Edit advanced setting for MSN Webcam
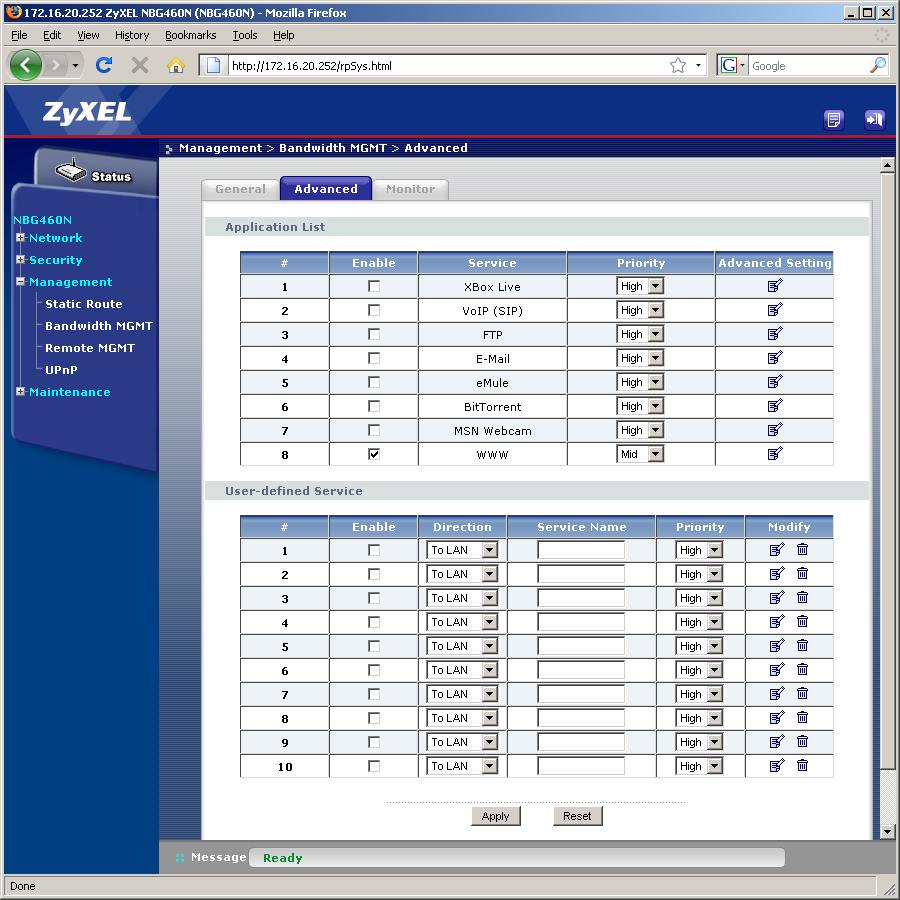The width and height of the screenshot is (900, 900). coord(775,430)
